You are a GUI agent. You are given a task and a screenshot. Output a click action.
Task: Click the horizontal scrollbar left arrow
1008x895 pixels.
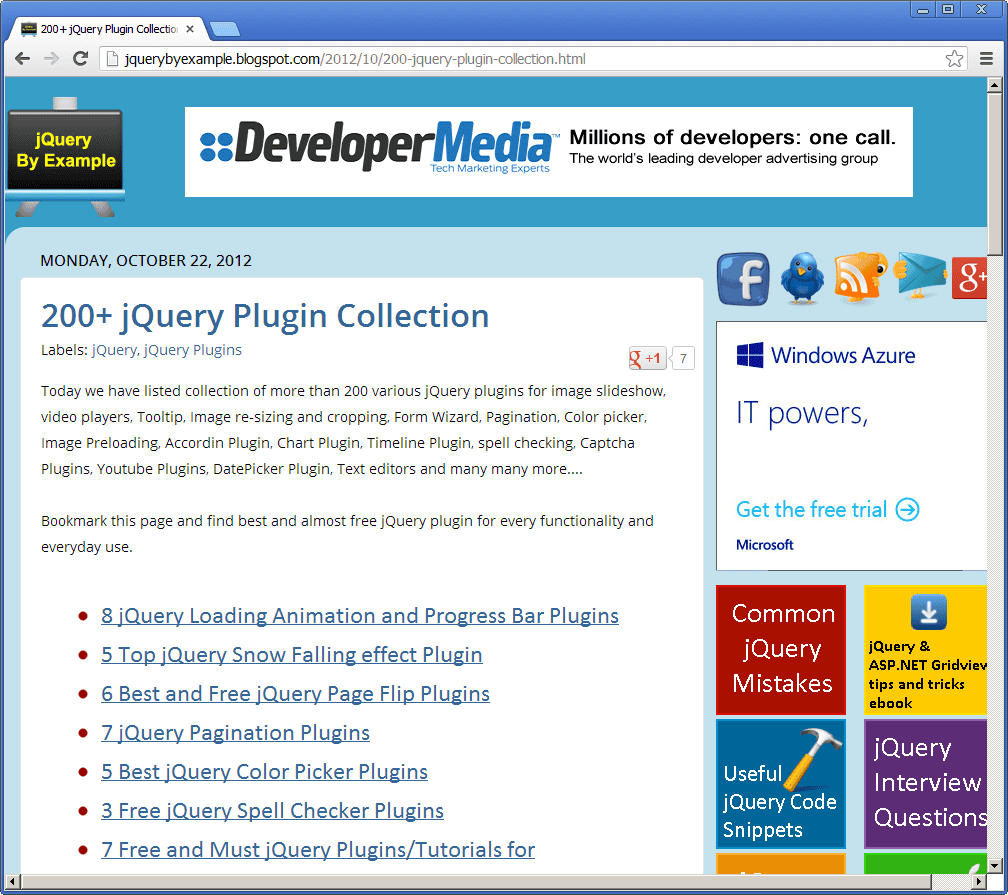click(12, 881)
